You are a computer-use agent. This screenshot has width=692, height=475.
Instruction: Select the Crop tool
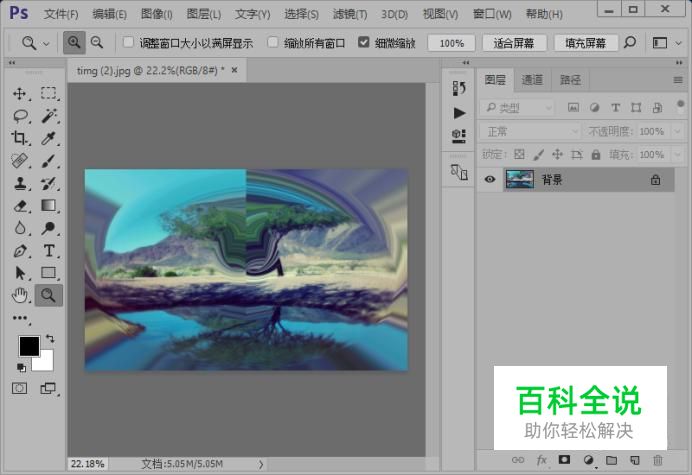[19, 138]
